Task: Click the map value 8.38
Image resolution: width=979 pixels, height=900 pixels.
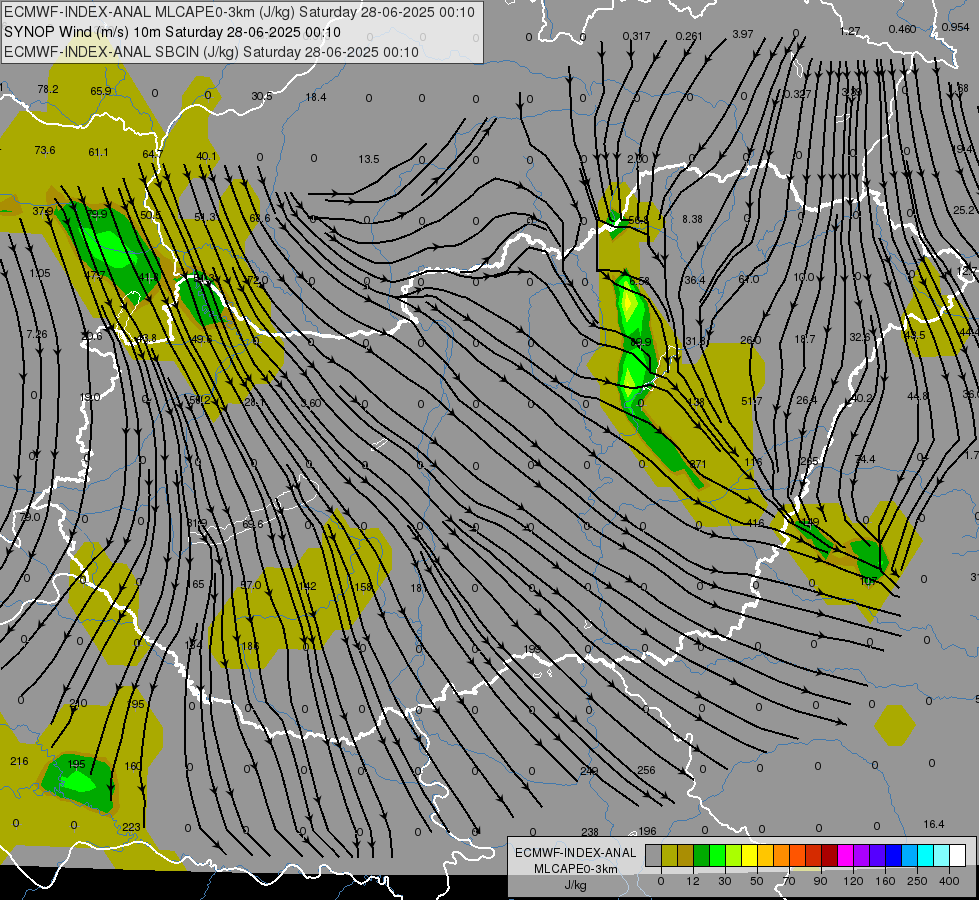Action: [x=692, y=219]
